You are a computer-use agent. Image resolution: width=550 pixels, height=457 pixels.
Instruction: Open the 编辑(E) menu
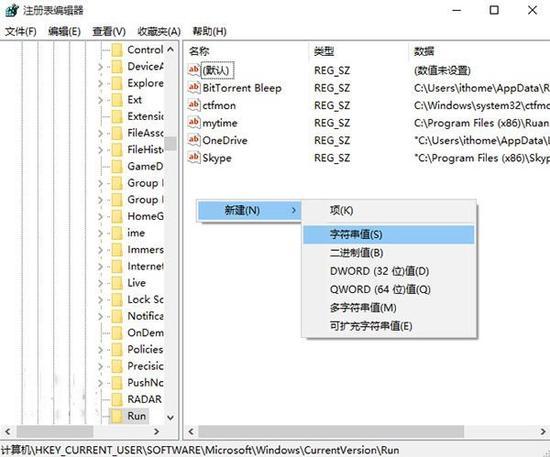65,32
